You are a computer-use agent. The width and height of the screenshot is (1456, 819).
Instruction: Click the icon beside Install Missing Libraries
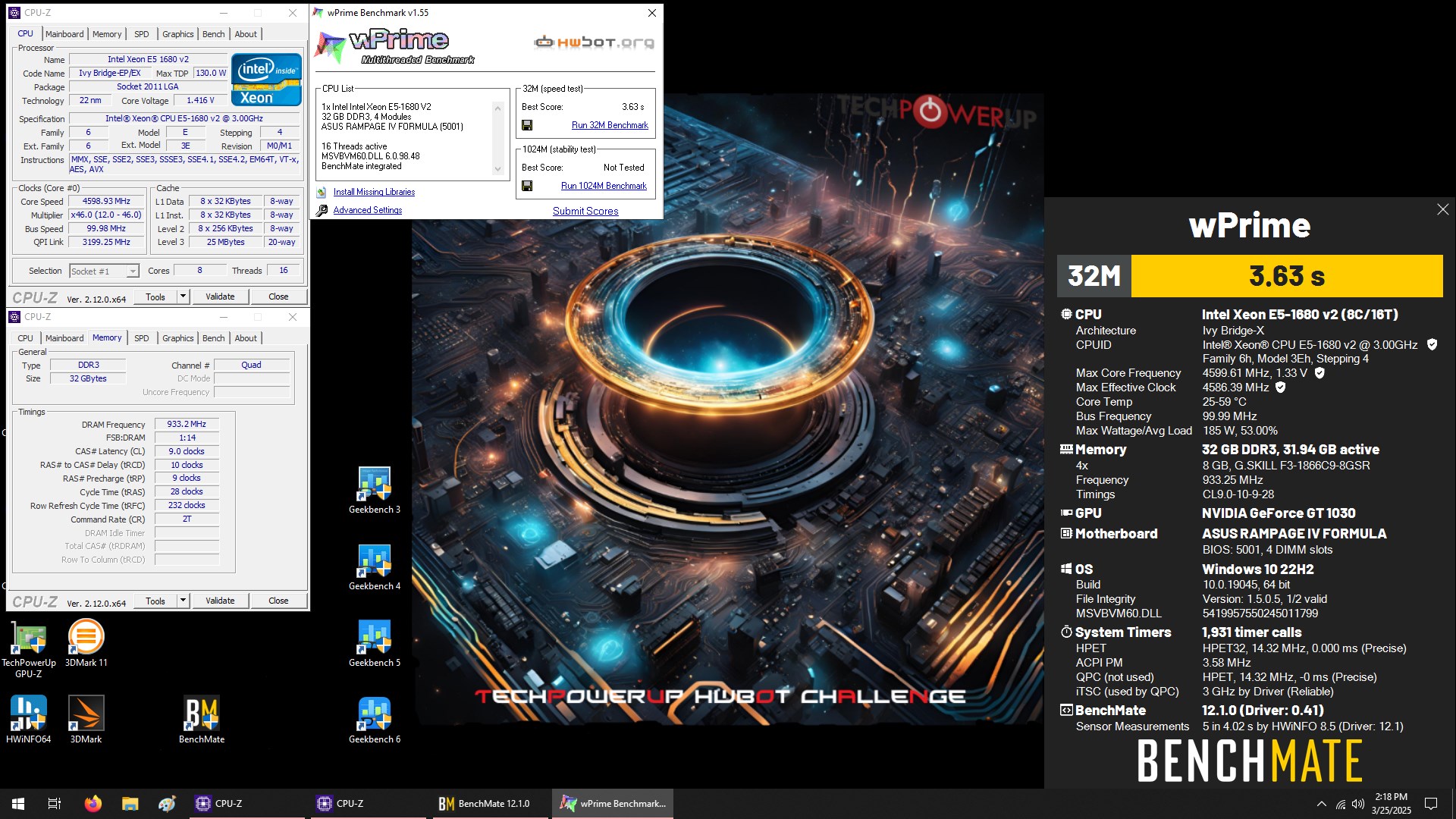tap(322, 192)
